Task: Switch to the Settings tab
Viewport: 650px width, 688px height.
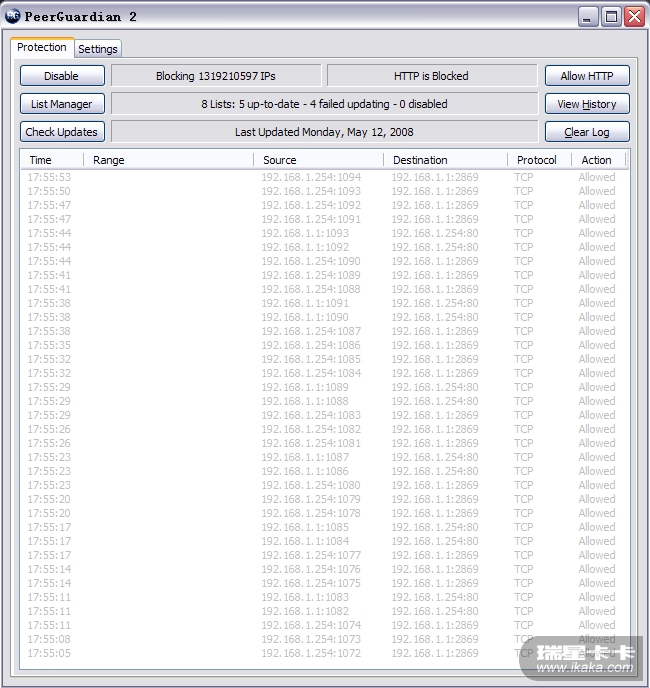Action: 98,49
